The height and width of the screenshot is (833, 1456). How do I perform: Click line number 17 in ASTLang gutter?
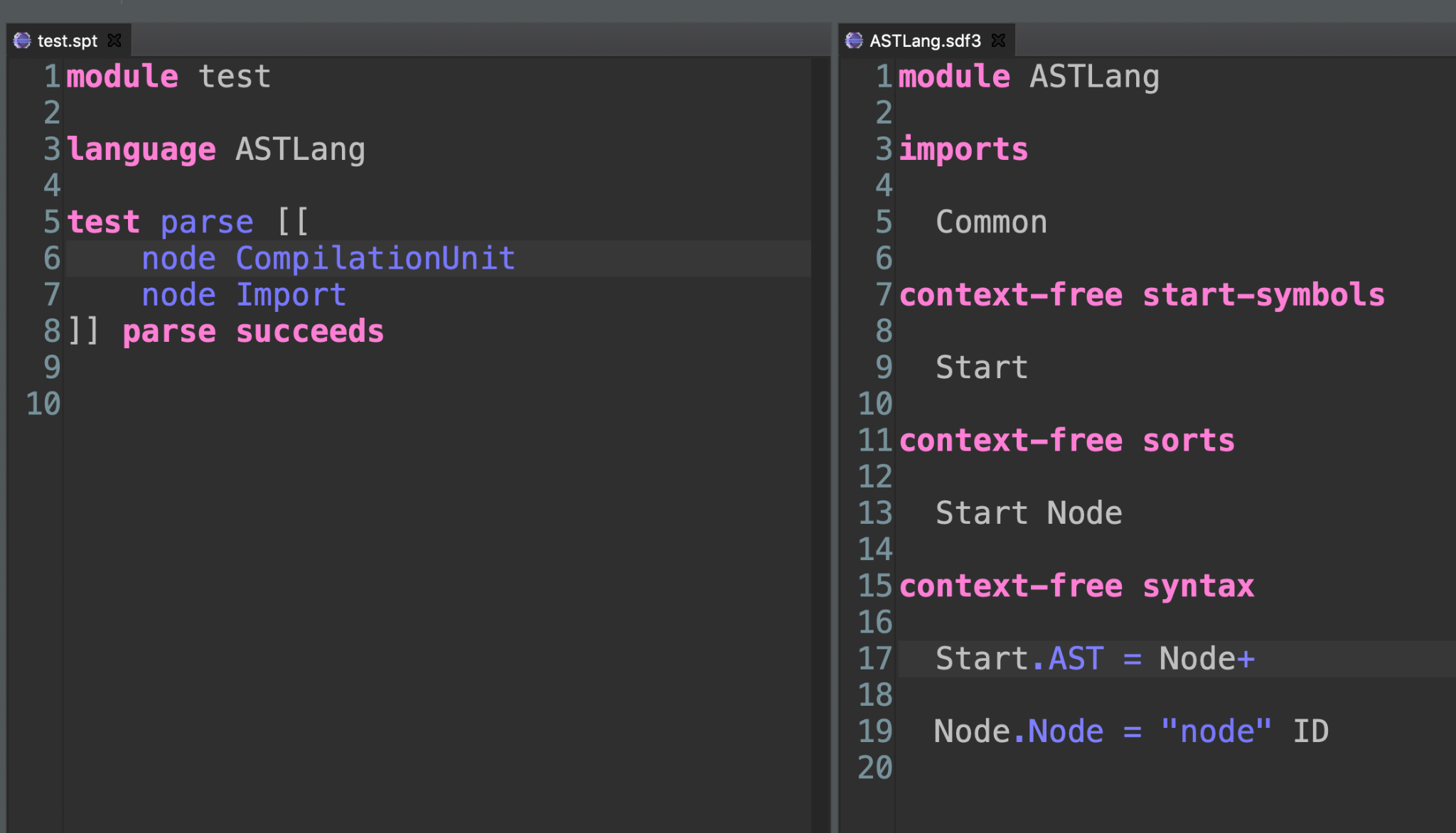pyautogui.click(x=875, y=658)
